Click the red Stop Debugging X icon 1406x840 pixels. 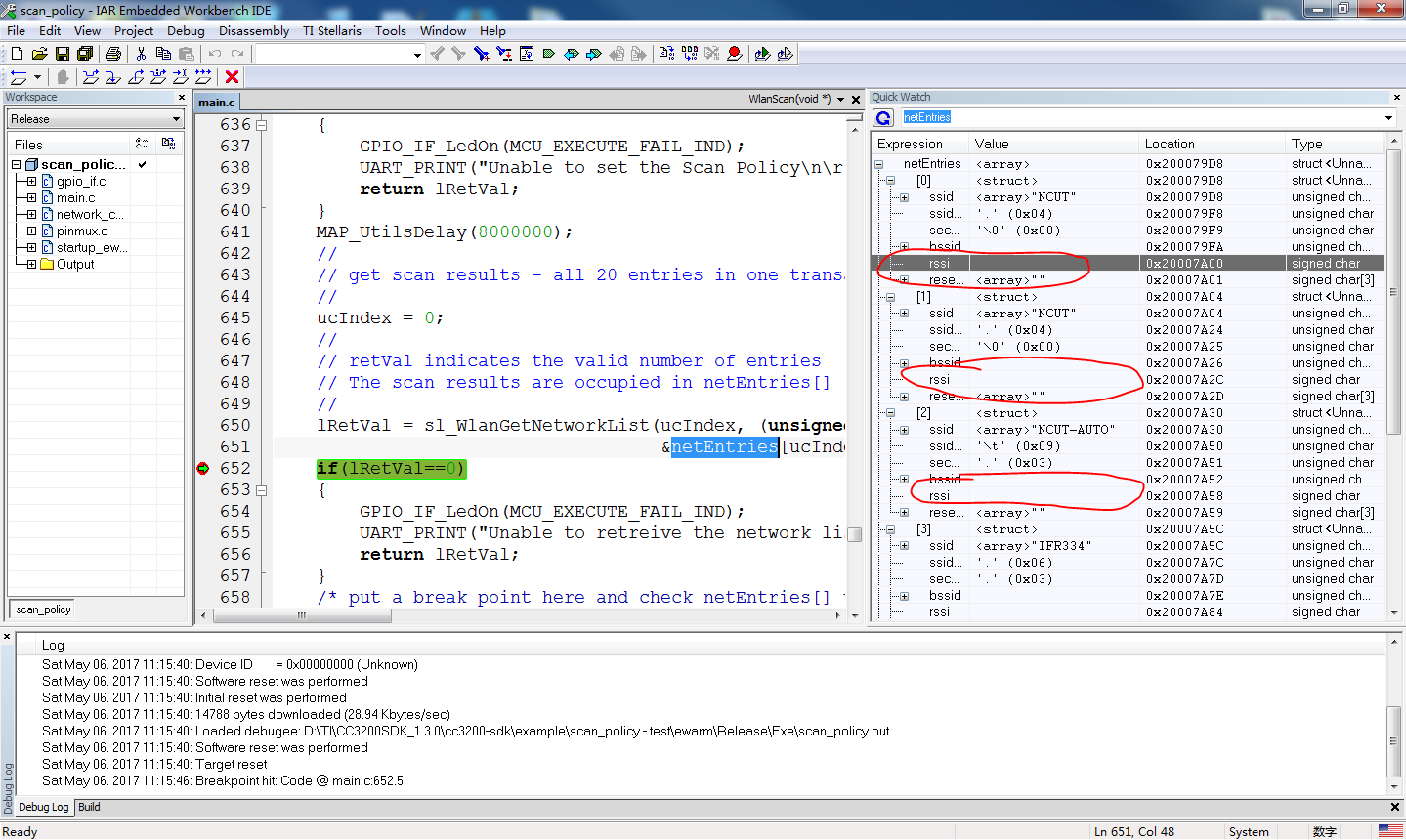click(x=232, y=77)
